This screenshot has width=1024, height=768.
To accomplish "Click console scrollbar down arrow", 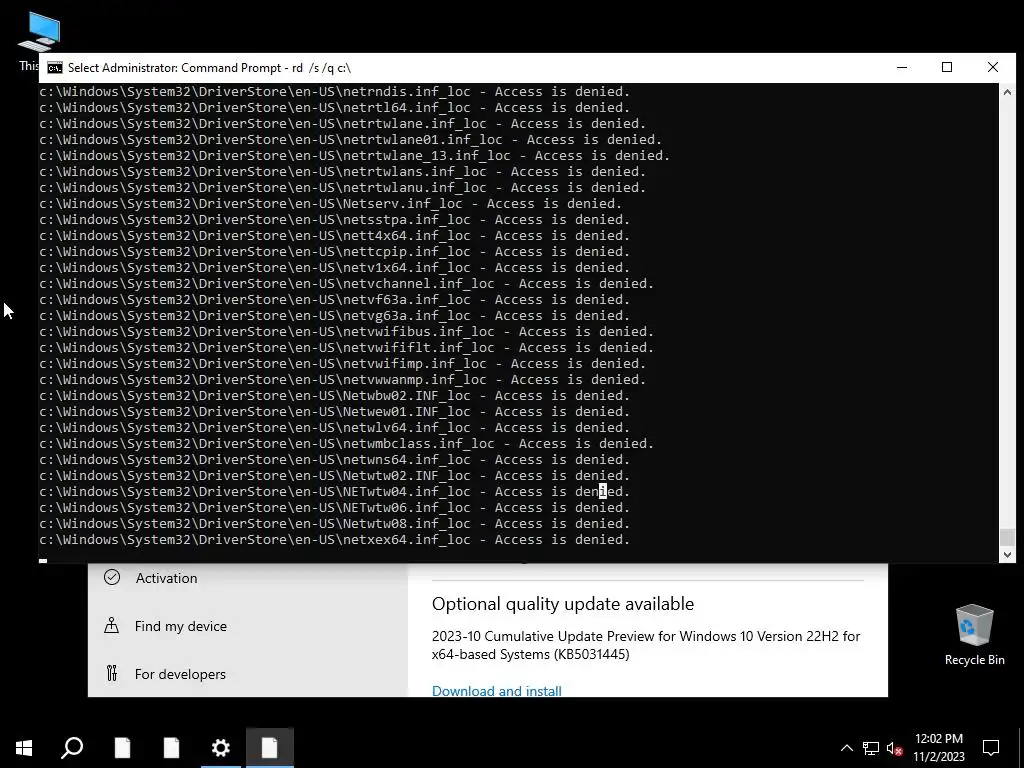I will pyautogui.click(x=1007, y=554).
